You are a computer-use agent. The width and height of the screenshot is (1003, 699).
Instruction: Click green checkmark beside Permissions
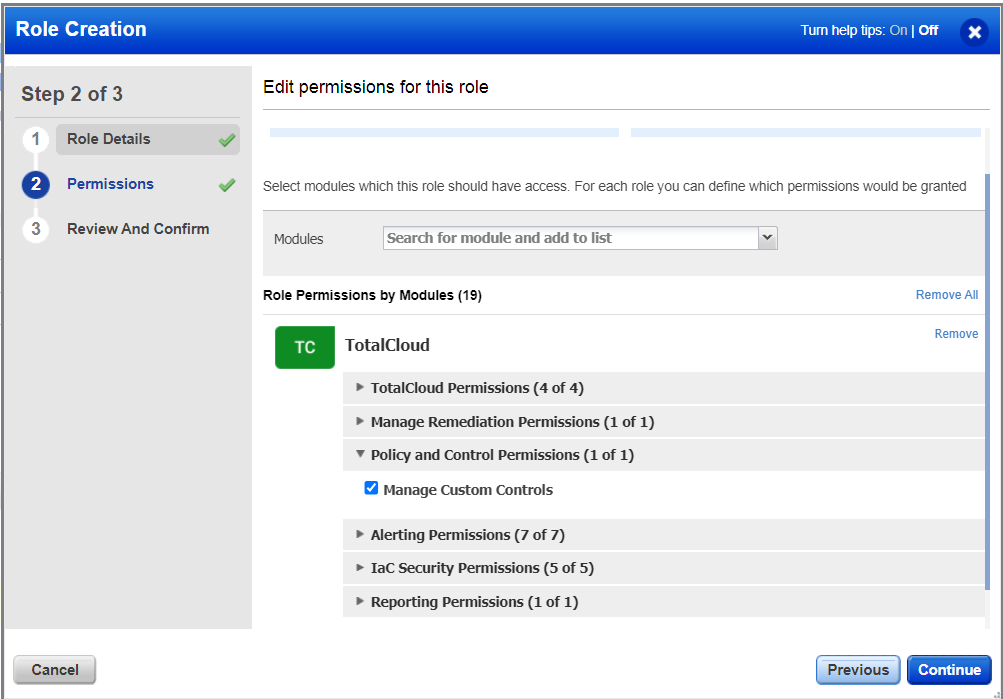226,184
